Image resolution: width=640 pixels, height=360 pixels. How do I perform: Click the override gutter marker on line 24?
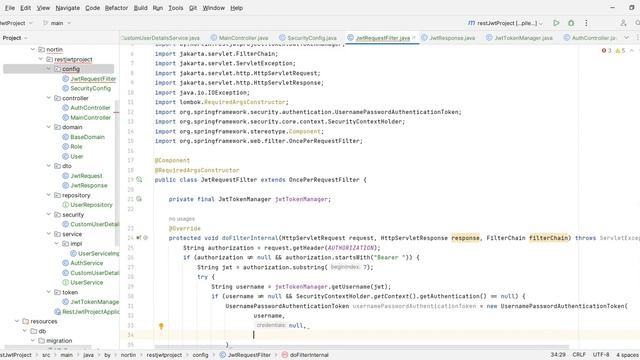pyautogui.click(x=139, y=238)
